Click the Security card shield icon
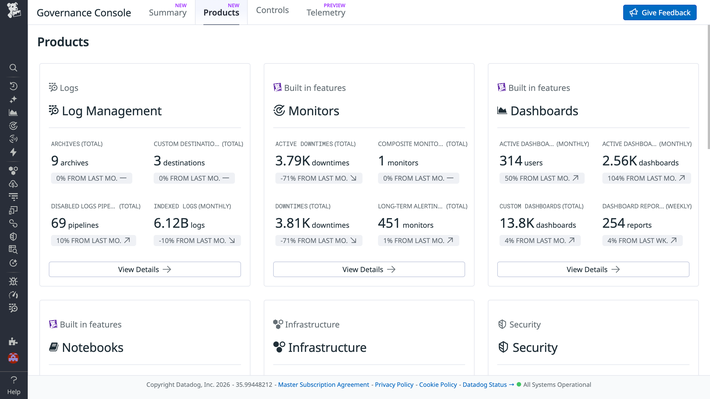The width and height of the screenshot is (710, 399). pos(503,347)
